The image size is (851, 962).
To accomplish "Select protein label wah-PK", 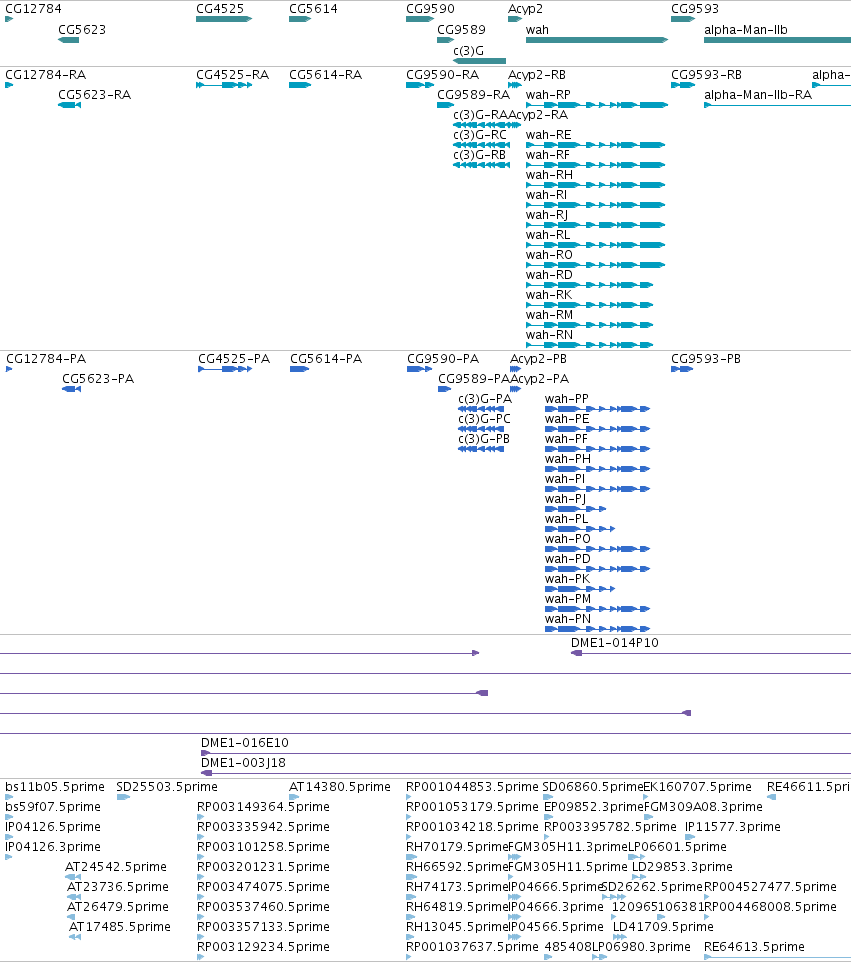I will click(x=568, y=579).
